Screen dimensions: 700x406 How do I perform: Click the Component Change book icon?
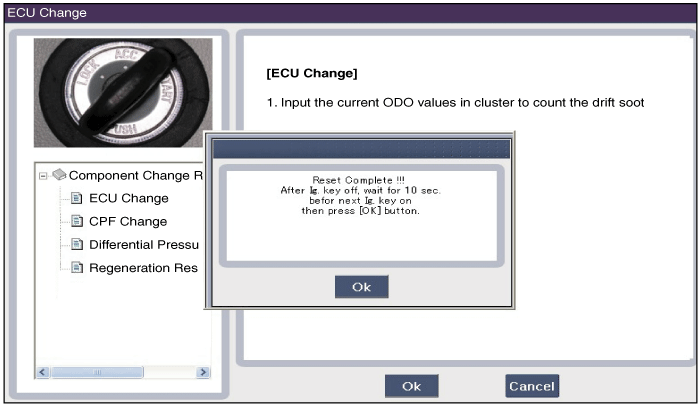coord(59,175)
